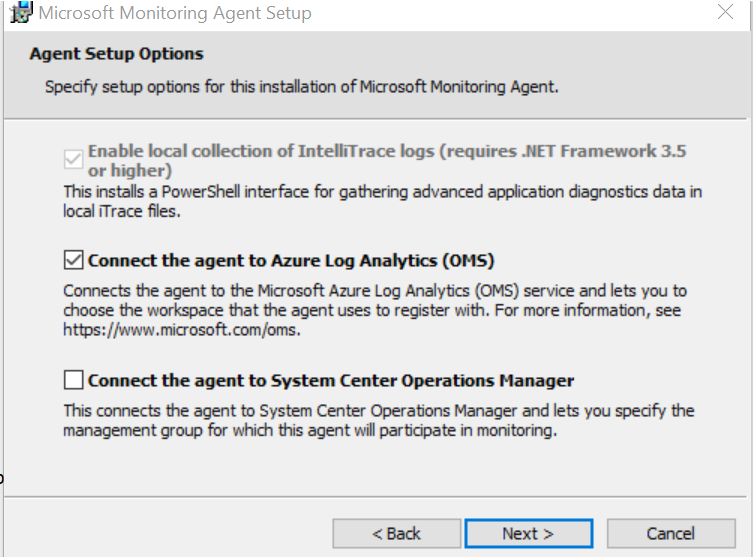
Task: Click the 'Microsoft Monitoring Agent Setup' title text
Action: [x=174, y=14]
